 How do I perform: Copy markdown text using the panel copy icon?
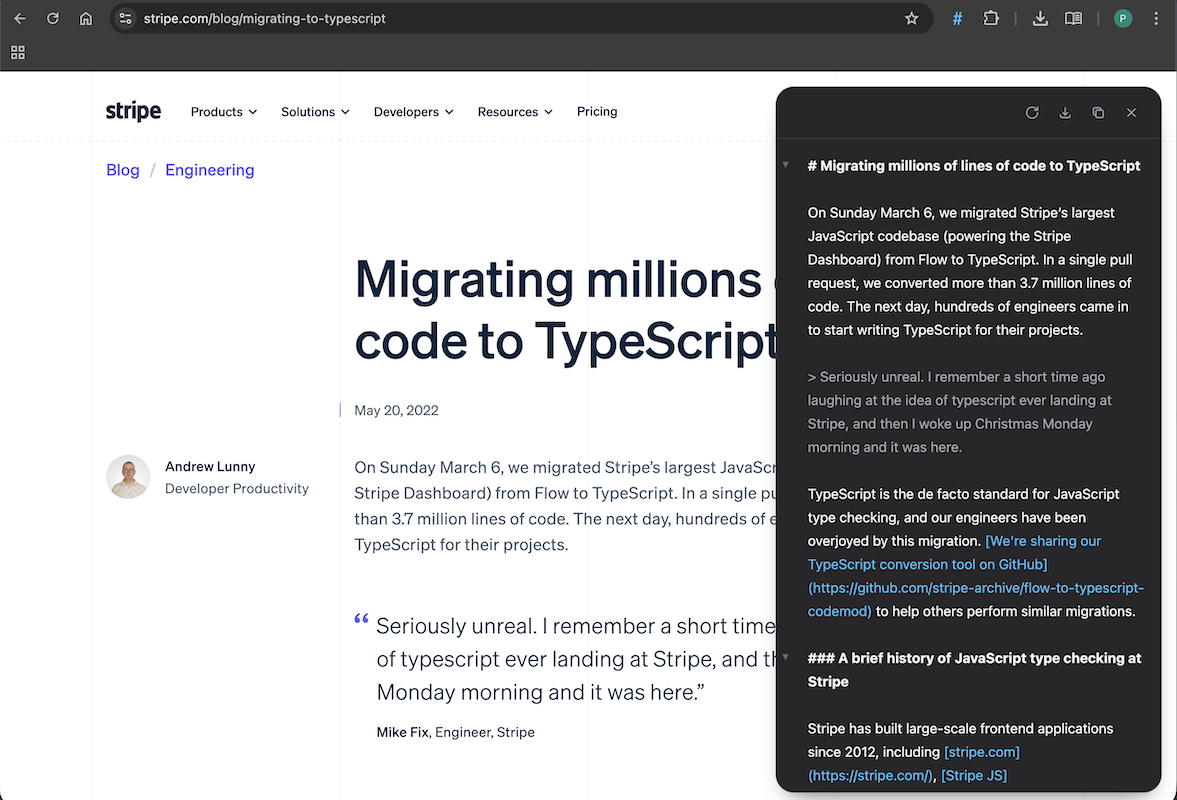1098,112
